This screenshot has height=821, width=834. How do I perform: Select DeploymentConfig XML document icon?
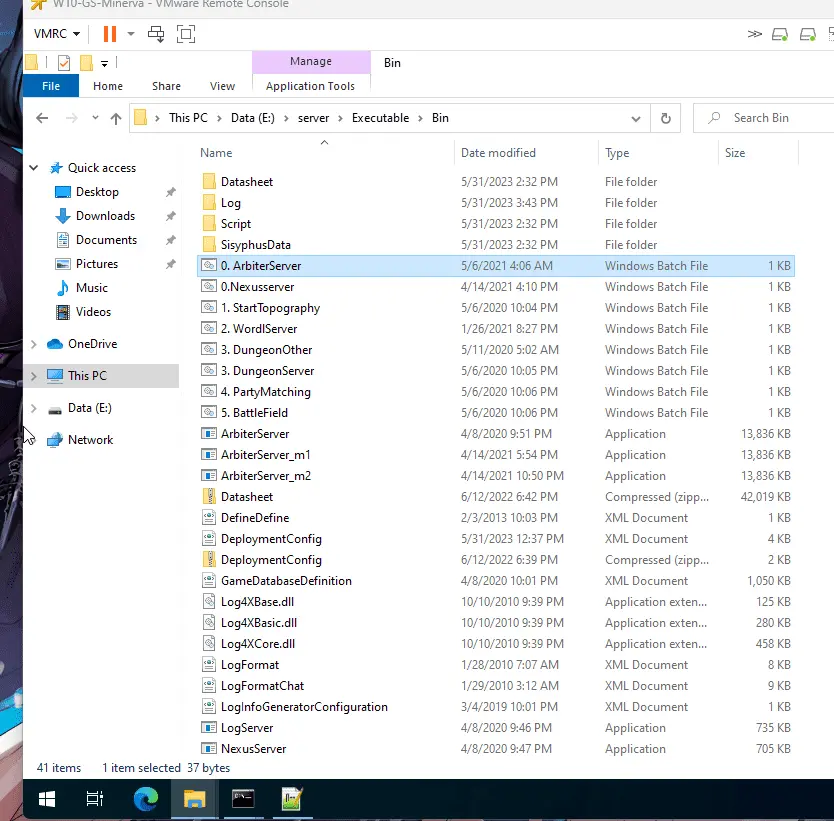(209, 539)
